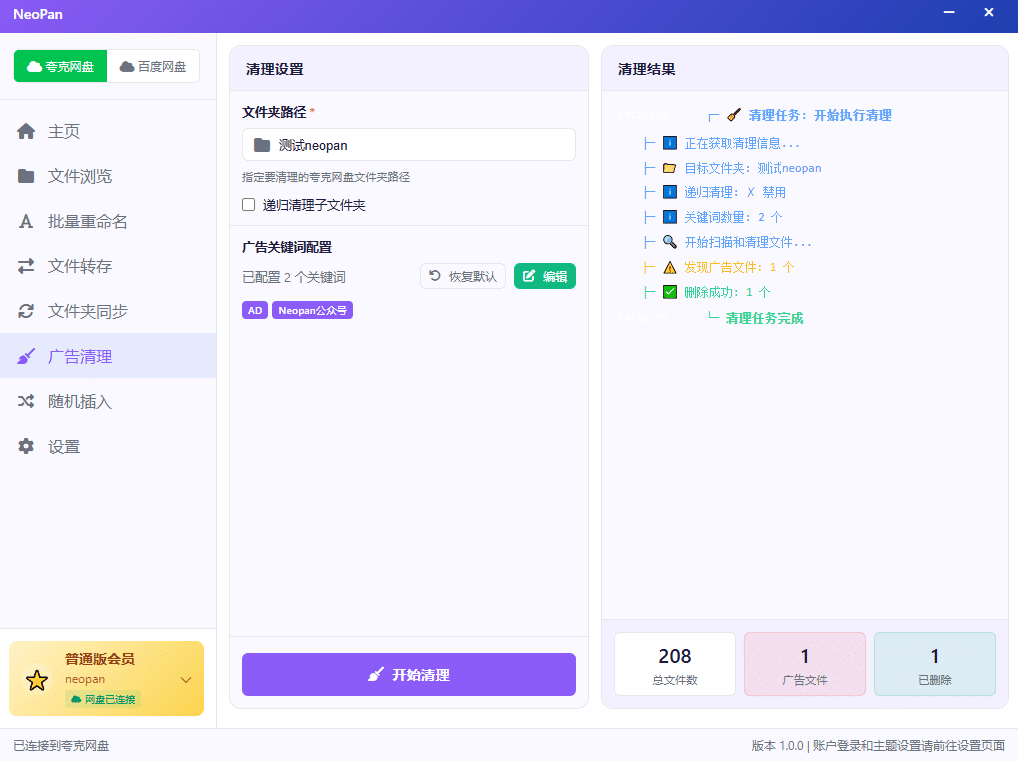Click the cloud icon on 百度网盘 tab
Image resolution: width=1018 pixels, height=761 pixels.
point(127,66)
